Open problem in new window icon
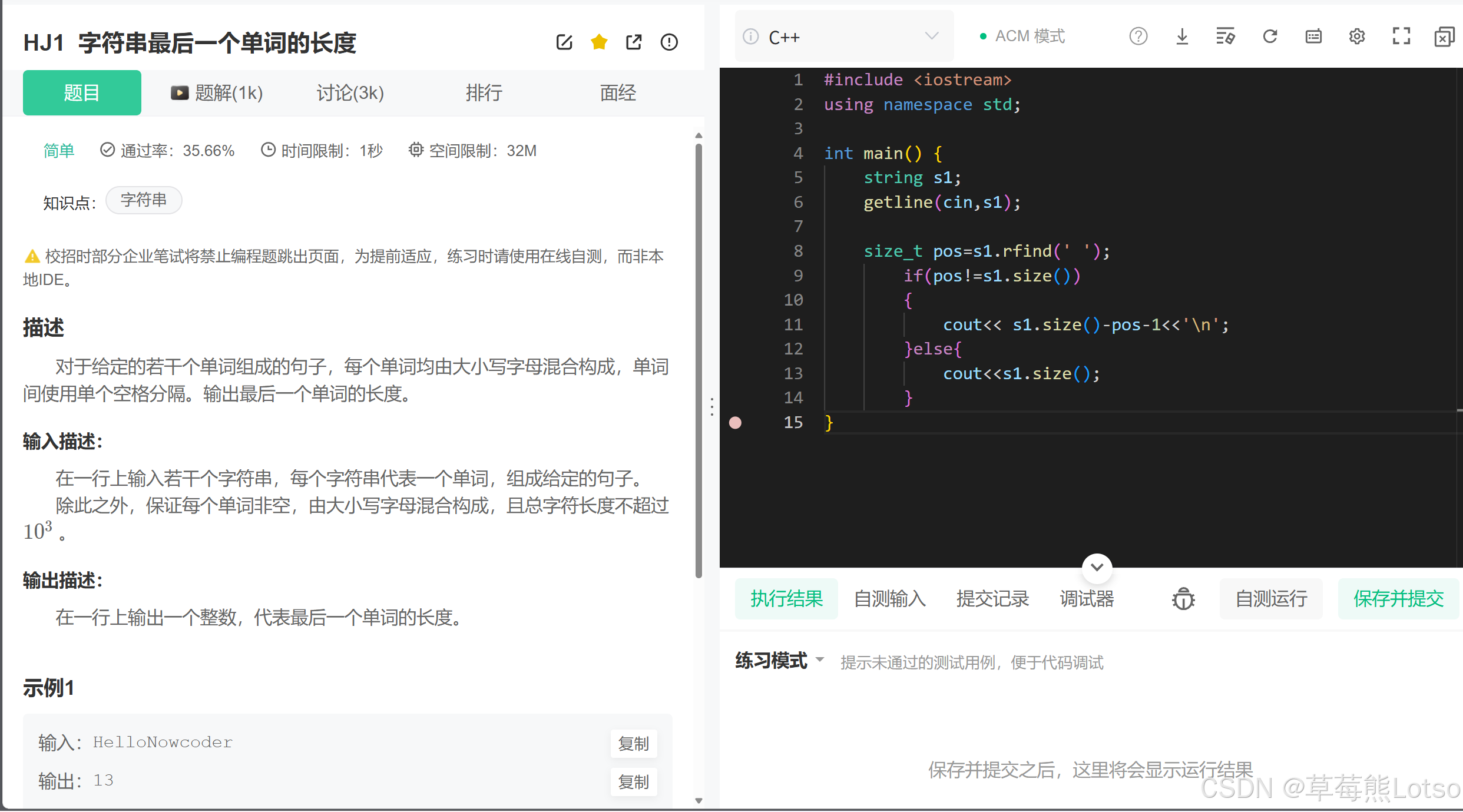 (x=634, y=42)
